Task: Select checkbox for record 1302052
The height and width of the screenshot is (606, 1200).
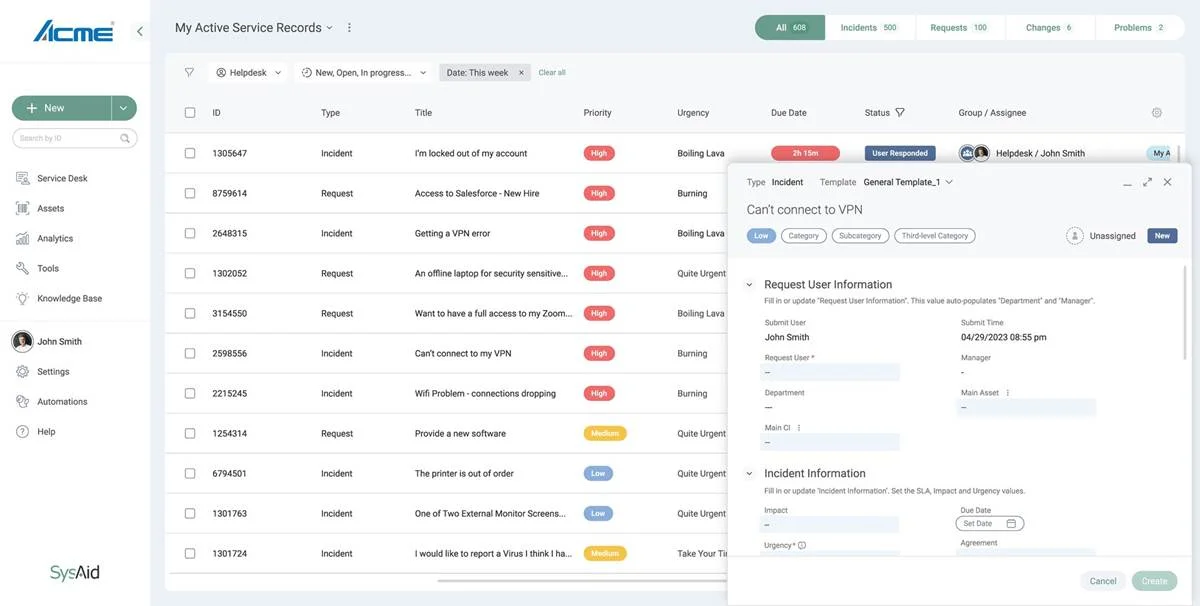Action: point(190,273)
